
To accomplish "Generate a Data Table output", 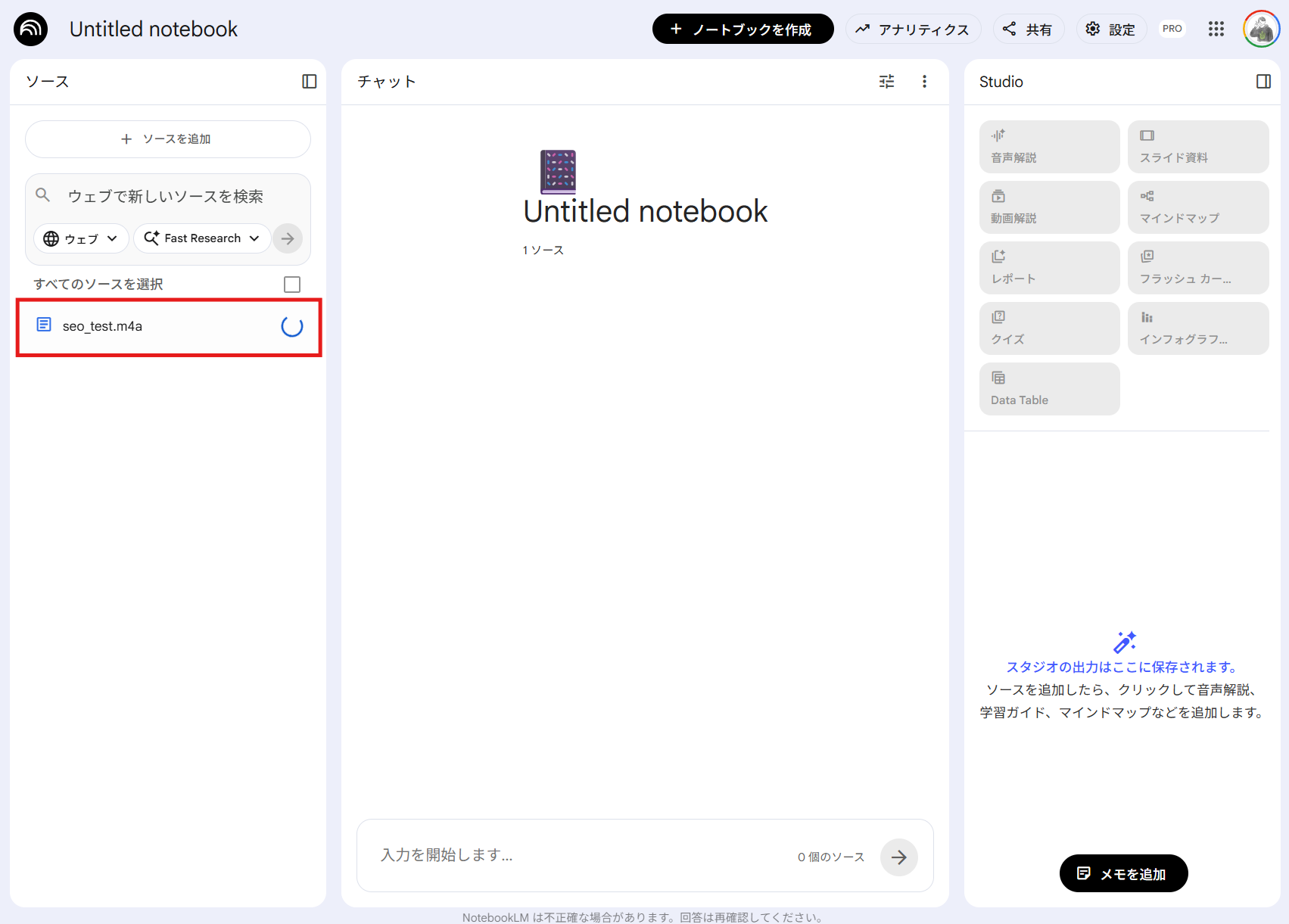I will click(1049, 388).
